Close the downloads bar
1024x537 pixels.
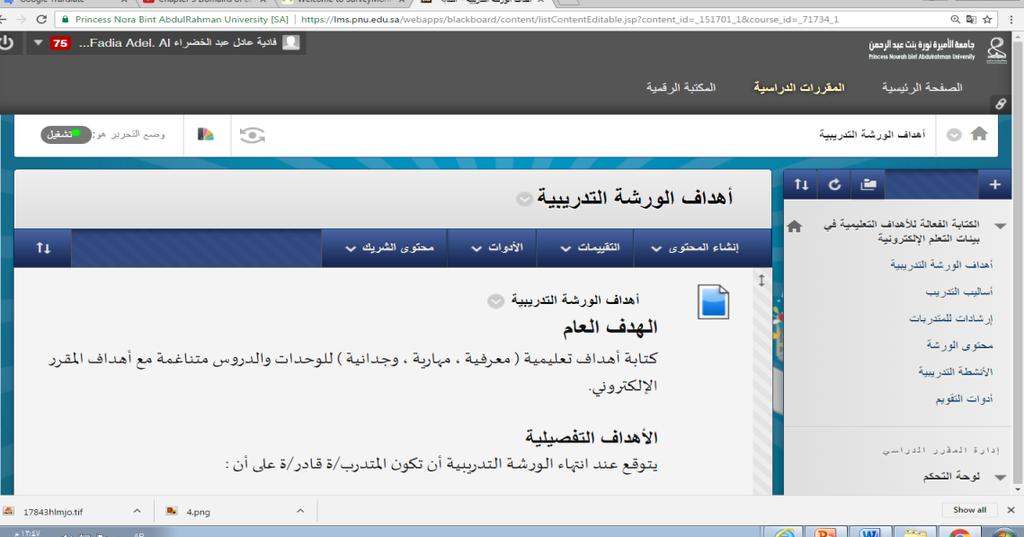[1011, 510]
